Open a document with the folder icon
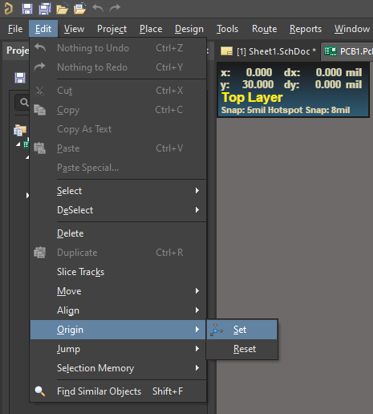The height and width of the screenshot is (414, 373). pyautogui.click(x=62, y=8)
